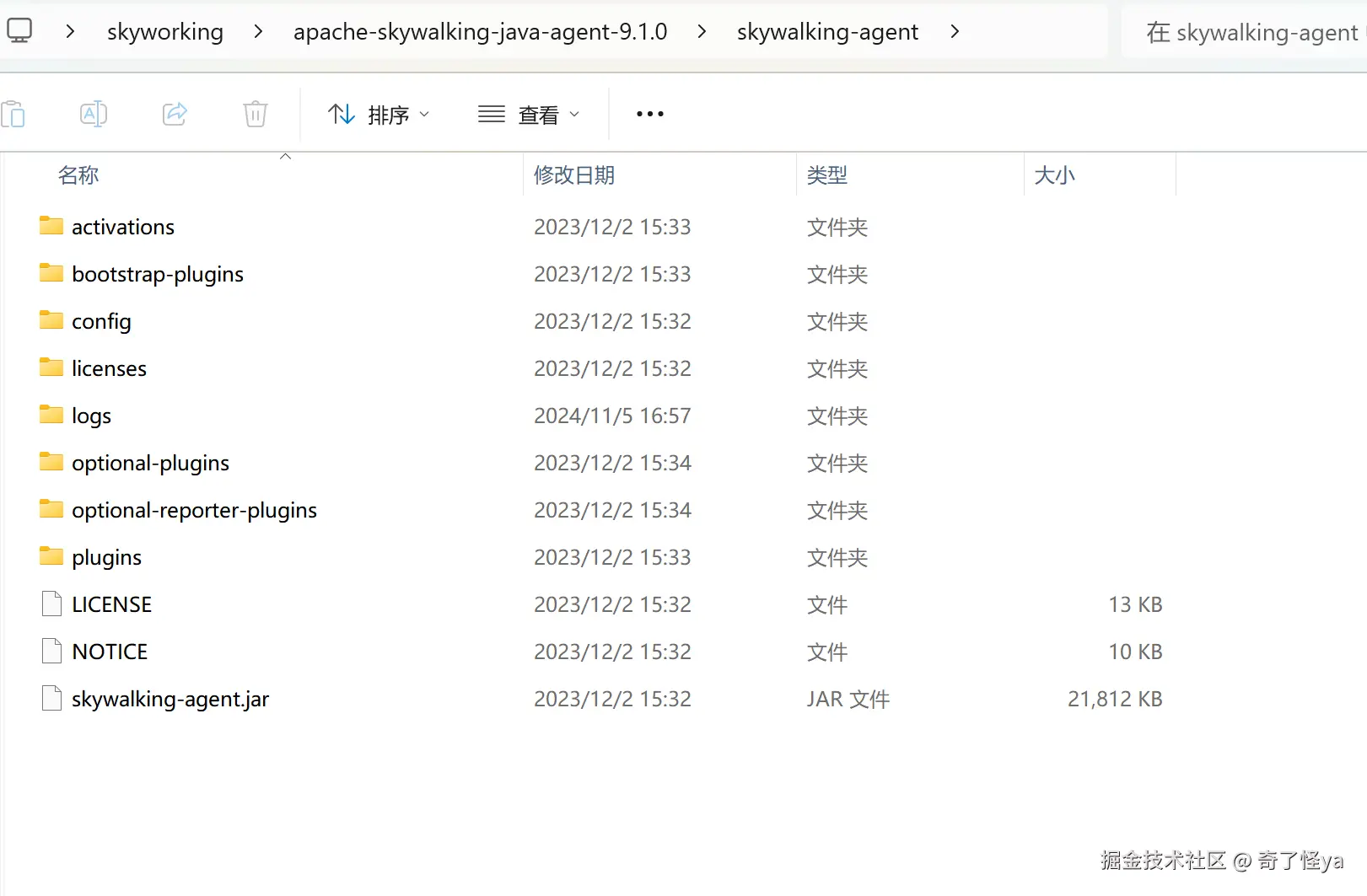The height and width of the screenshot is (896, 1367).
Task: Click the logs date 2024/11/5 16:57
Action: [x=612, y=416]
